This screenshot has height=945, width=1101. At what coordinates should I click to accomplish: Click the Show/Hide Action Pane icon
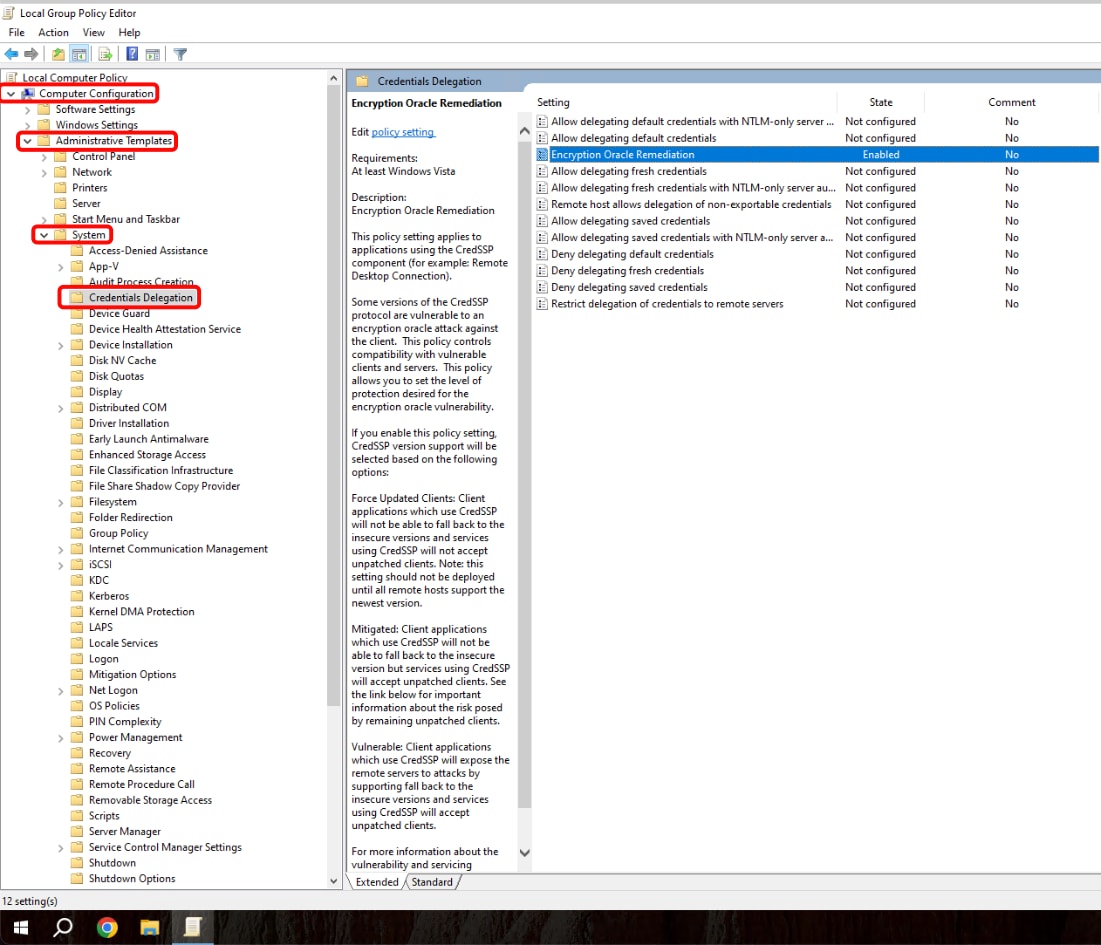tap(153, 54)
